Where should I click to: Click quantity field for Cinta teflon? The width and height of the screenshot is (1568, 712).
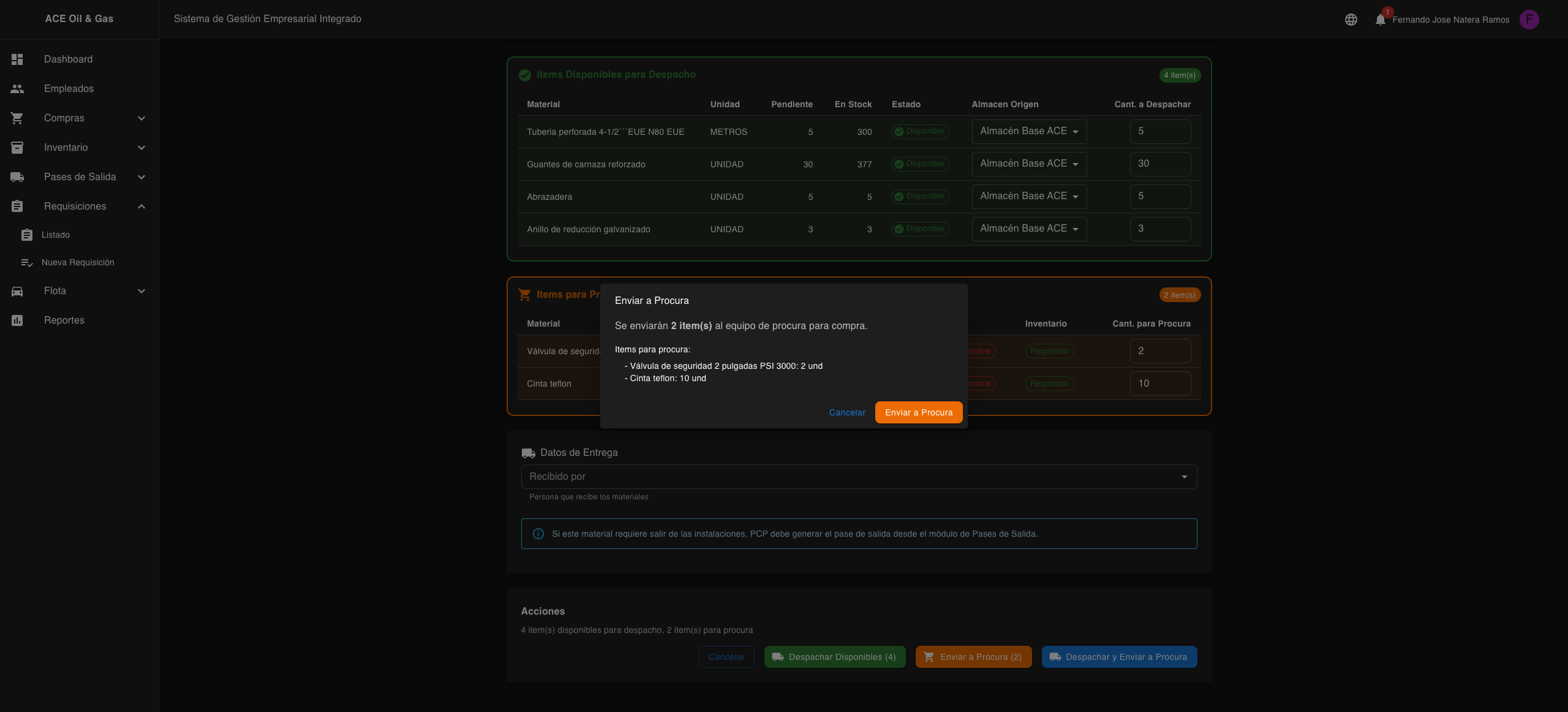point(1159,384)
